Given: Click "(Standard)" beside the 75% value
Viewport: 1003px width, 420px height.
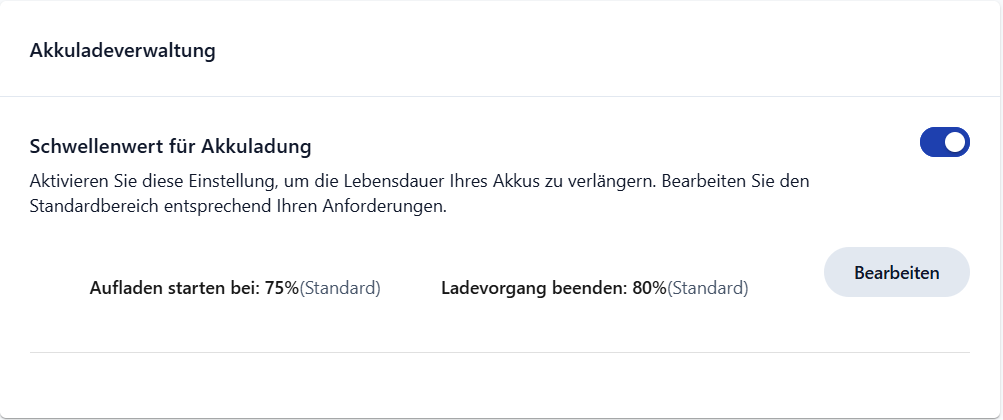Looking at the screenshot, I should [340, 289].
